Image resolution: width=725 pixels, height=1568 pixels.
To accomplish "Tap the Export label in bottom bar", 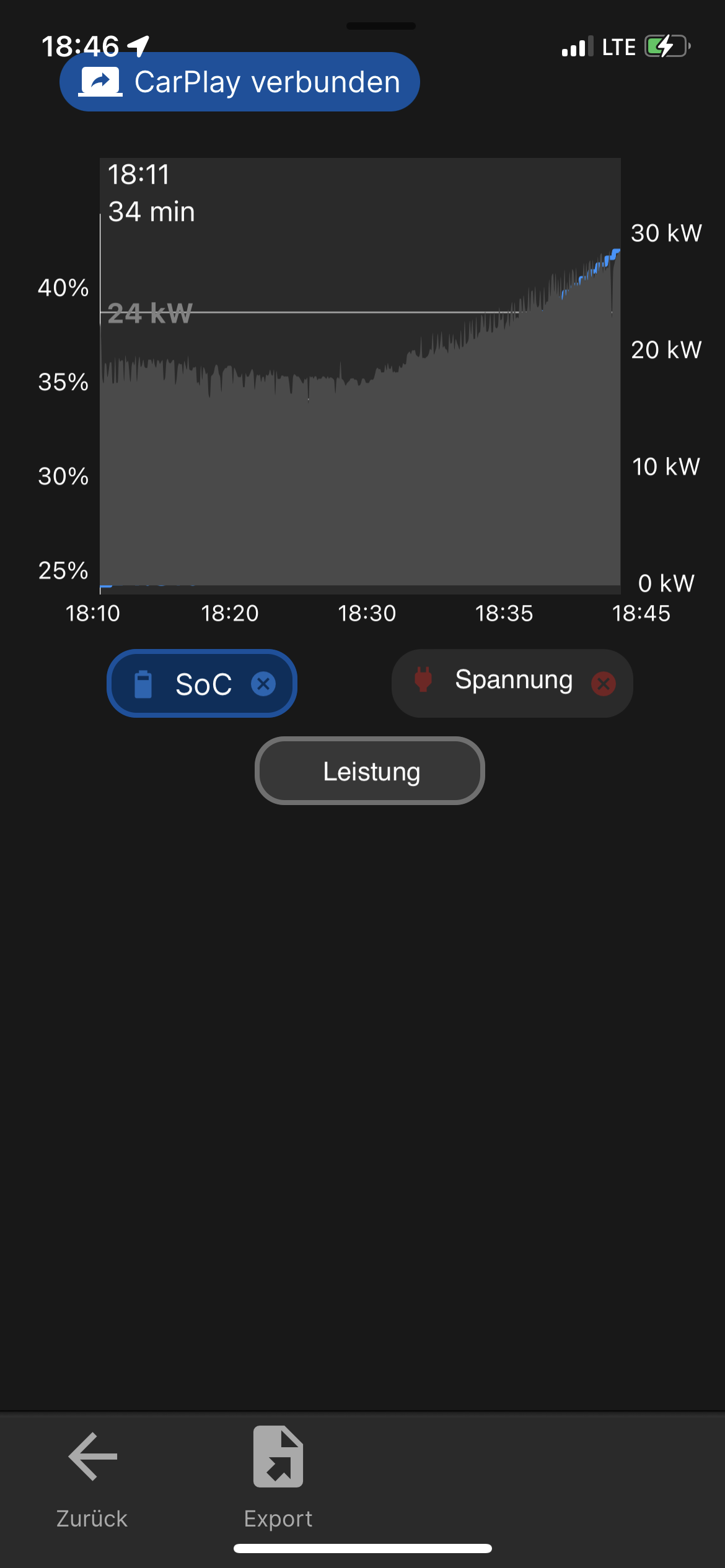I will click(278, 1518).
